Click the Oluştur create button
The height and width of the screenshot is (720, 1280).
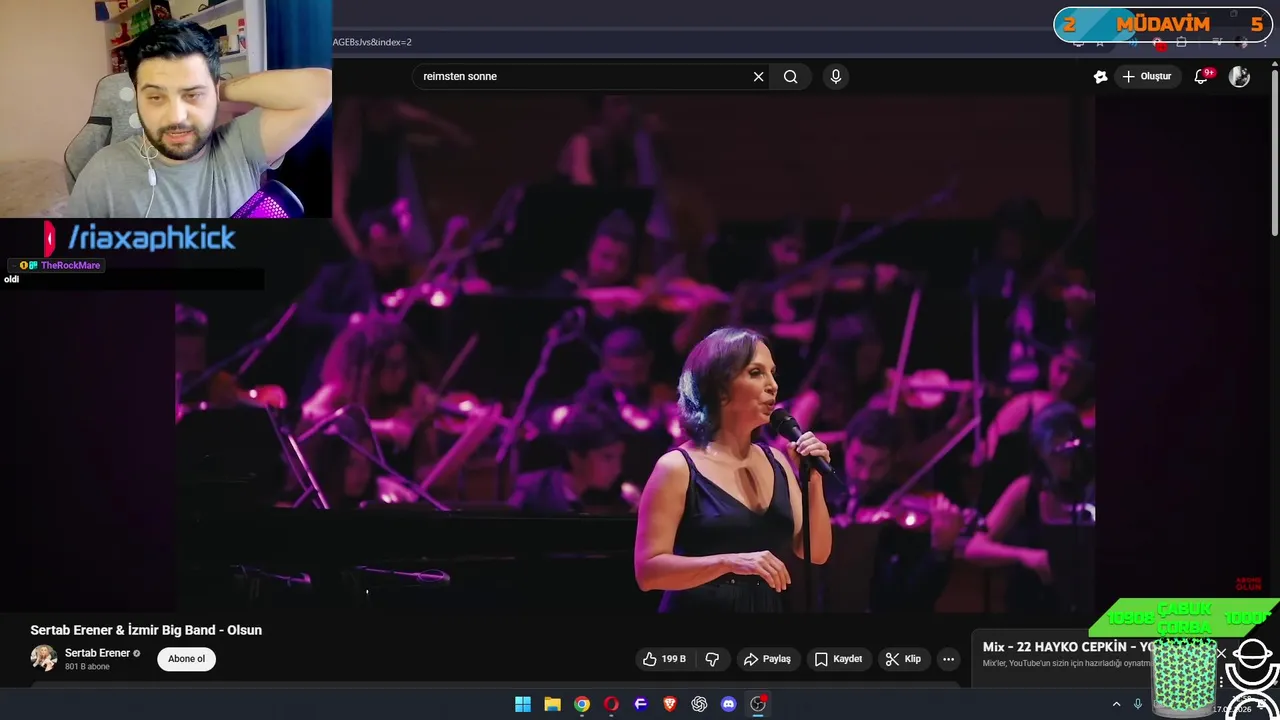(x=1146, y=76)
